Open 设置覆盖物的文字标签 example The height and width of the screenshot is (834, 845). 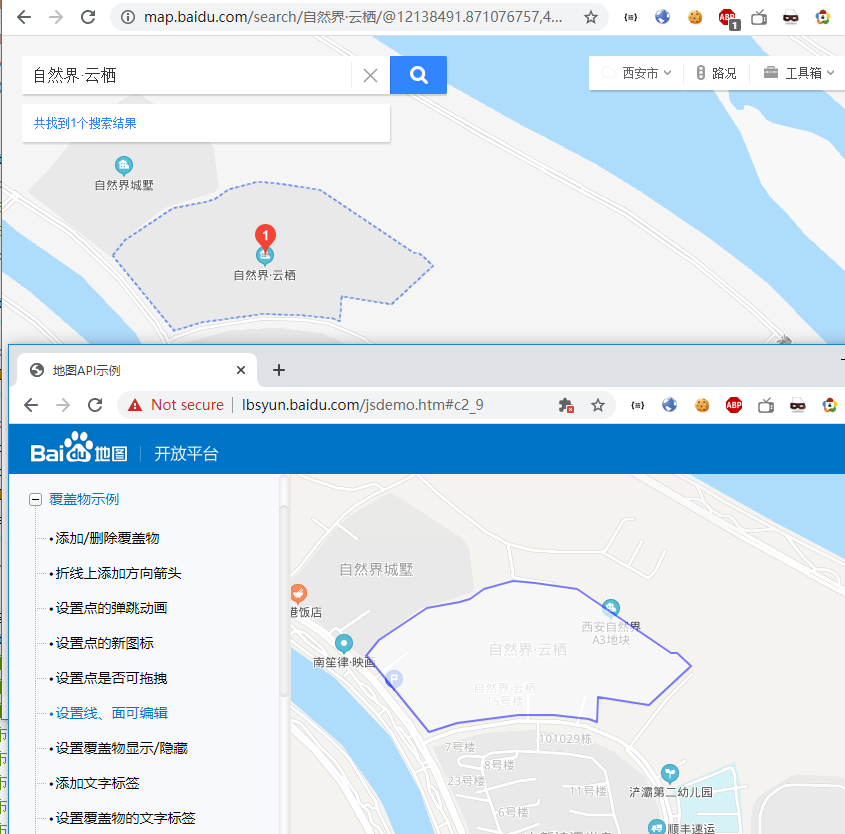tap(126, 818)
